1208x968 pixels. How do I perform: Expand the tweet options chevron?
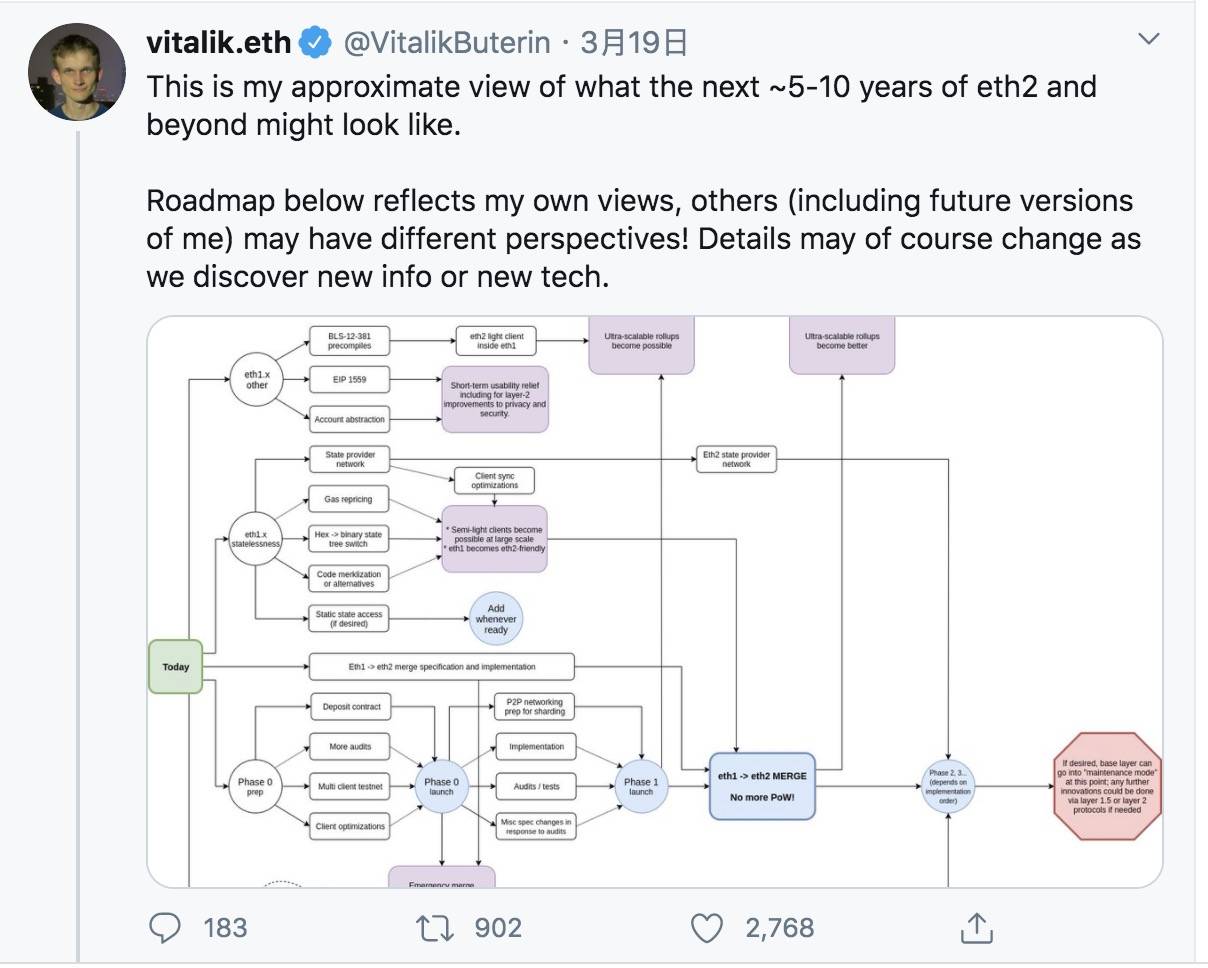point(1149,40)
